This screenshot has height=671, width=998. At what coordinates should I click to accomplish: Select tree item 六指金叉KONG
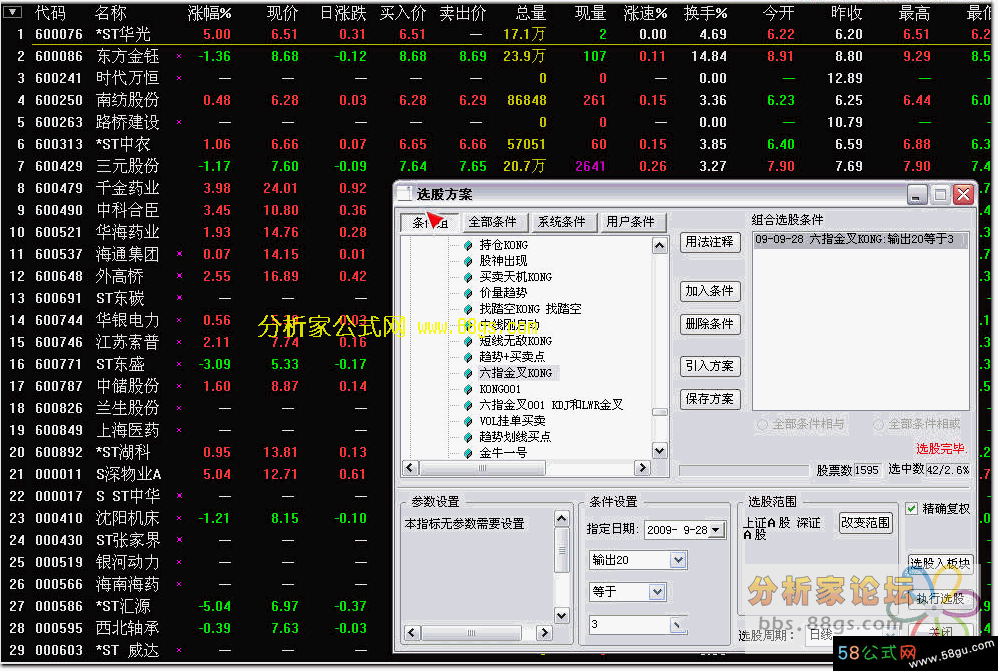tap(516, 373)
